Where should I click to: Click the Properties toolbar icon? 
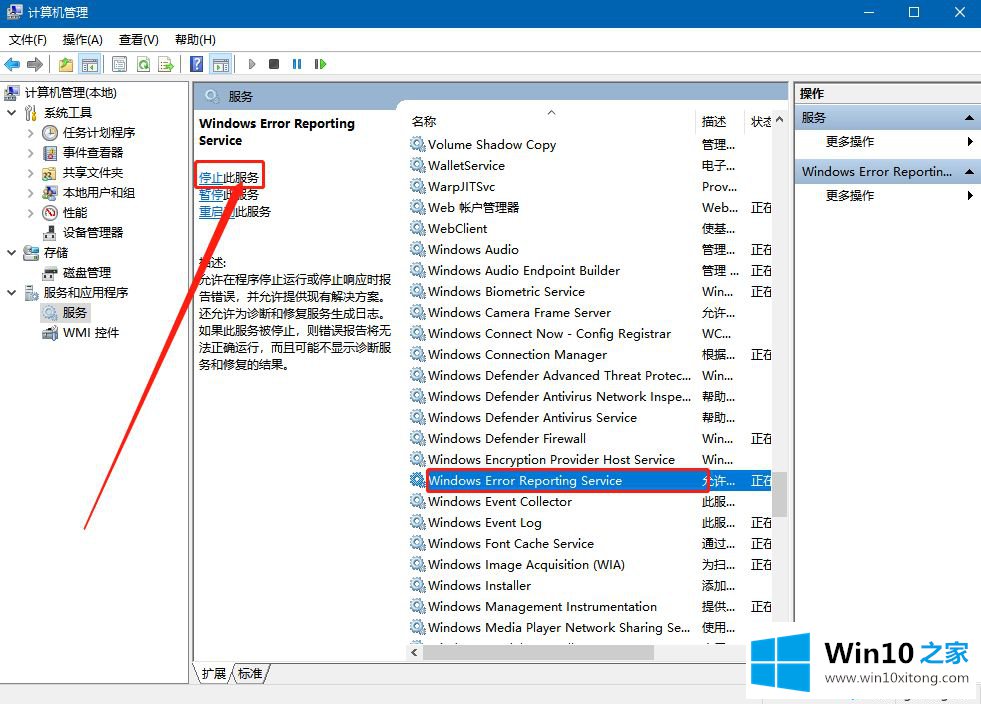tap(119, 64)
